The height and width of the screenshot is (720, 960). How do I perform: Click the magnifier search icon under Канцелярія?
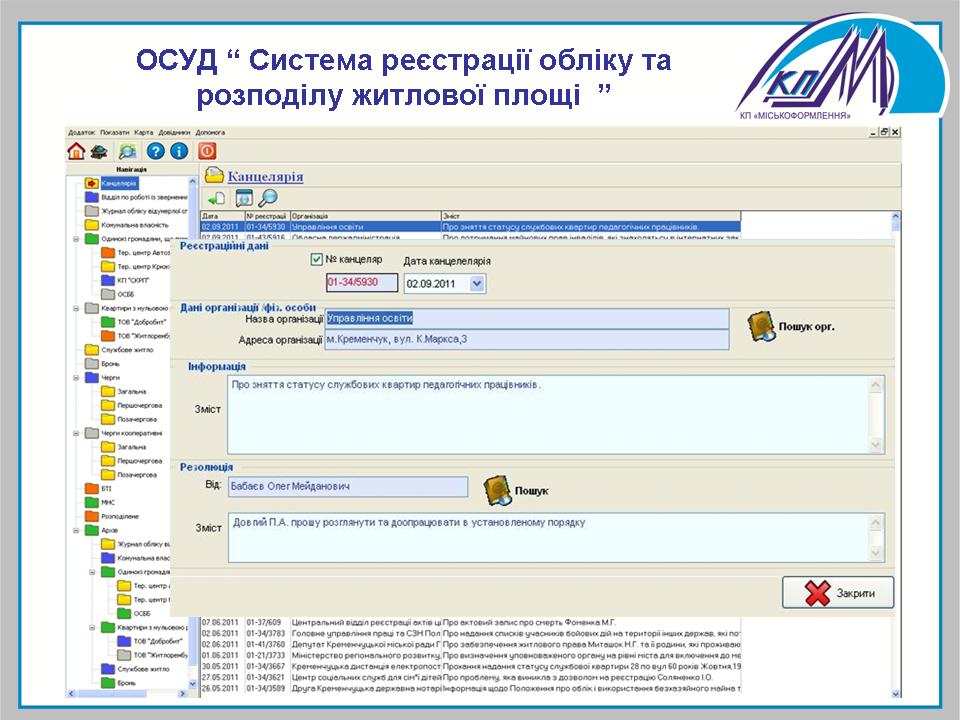[x=267, y=198]
